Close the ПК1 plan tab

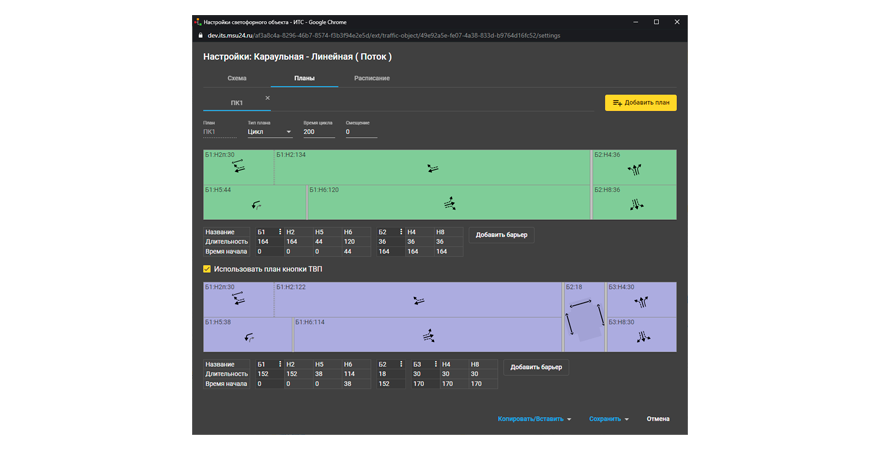click(267, 98)
